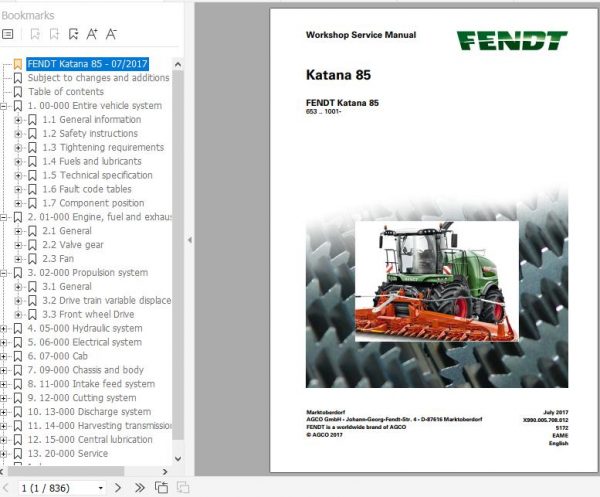
Task: Expand 2.1 General node
Action: (x=18, y=231)
